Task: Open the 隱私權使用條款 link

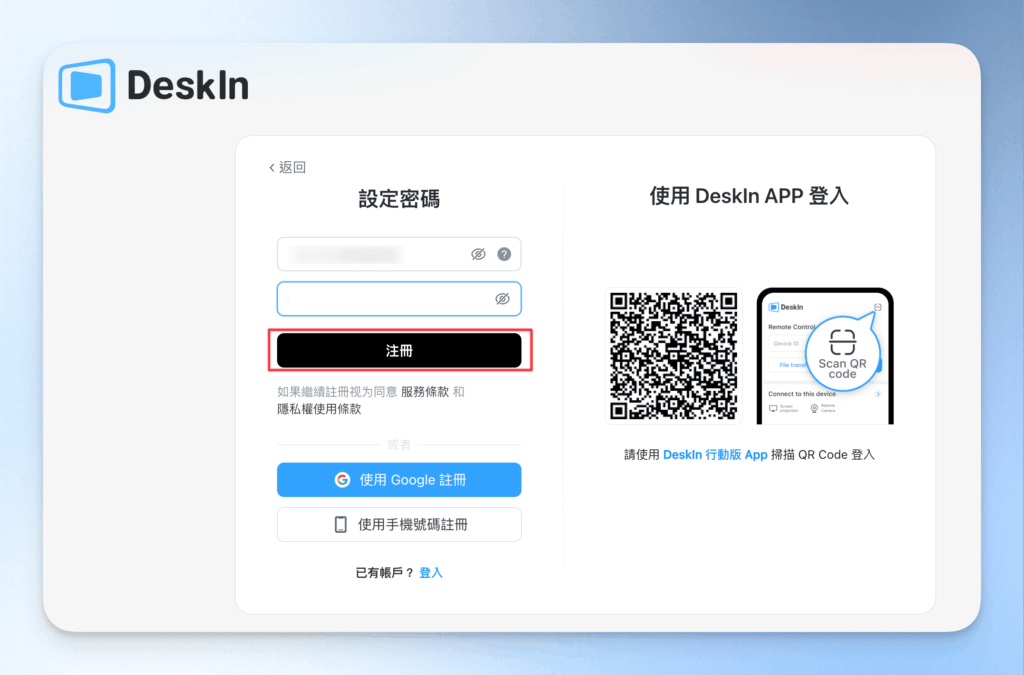Action: click(319, 409)
